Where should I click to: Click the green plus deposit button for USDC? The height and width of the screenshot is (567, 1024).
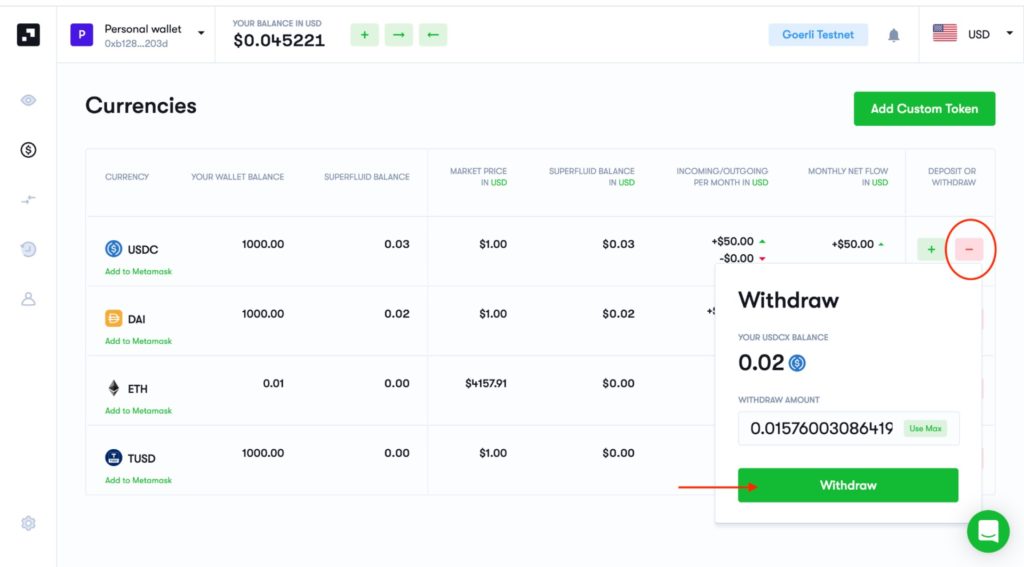click(931, 250)
